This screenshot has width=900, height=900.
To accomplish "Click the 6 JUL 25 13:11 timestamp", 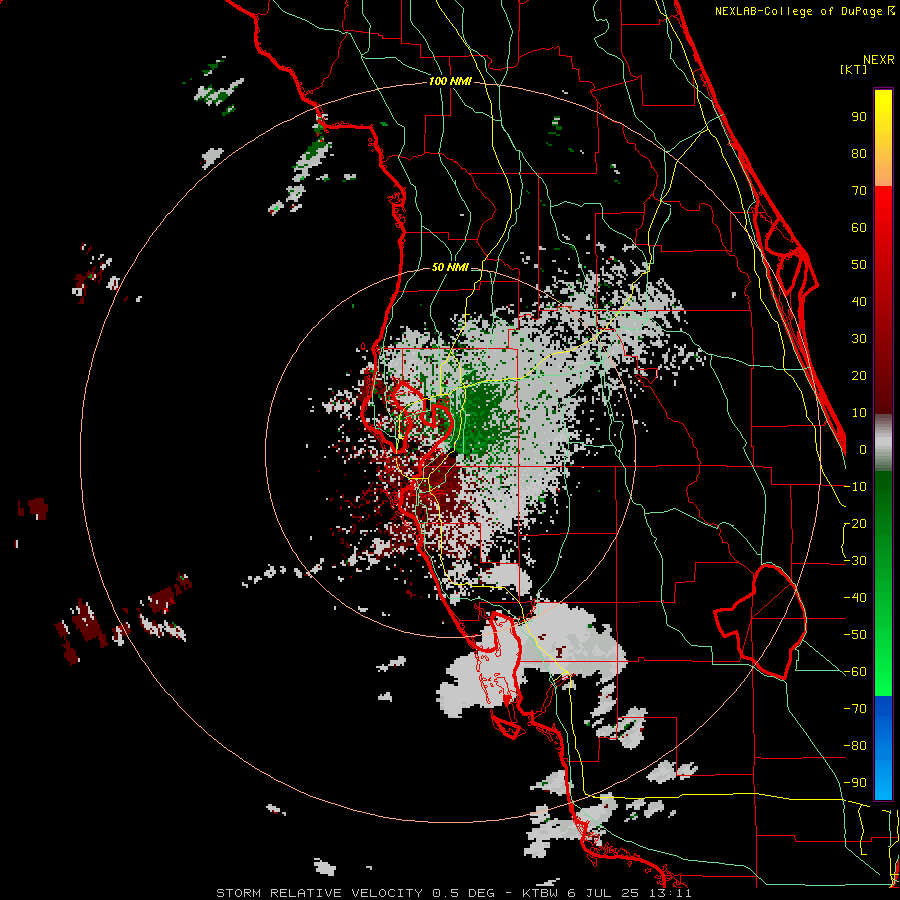I will click(631, 893).
